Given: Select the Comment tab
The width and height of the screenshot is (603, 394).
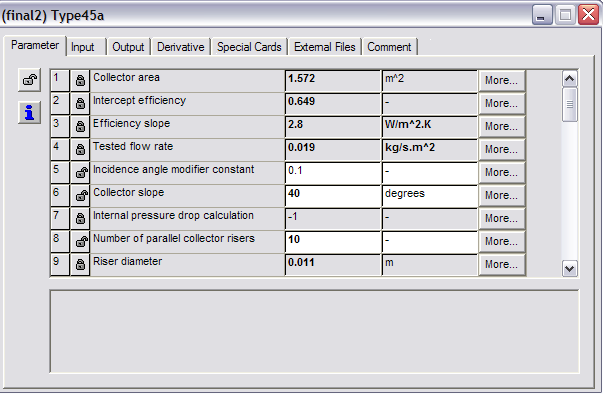Looking at the screenshot, I should 389,47.
